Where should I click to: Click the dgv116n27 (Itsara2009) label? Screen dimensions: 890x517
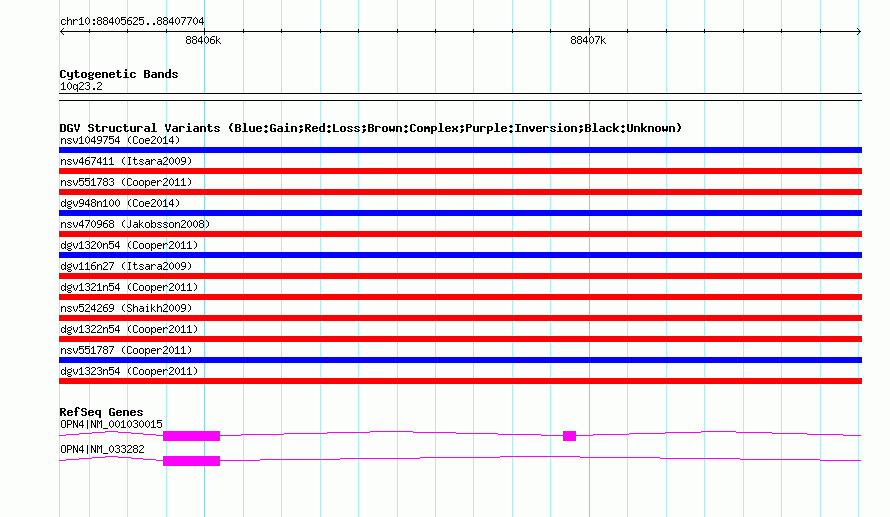126,266
